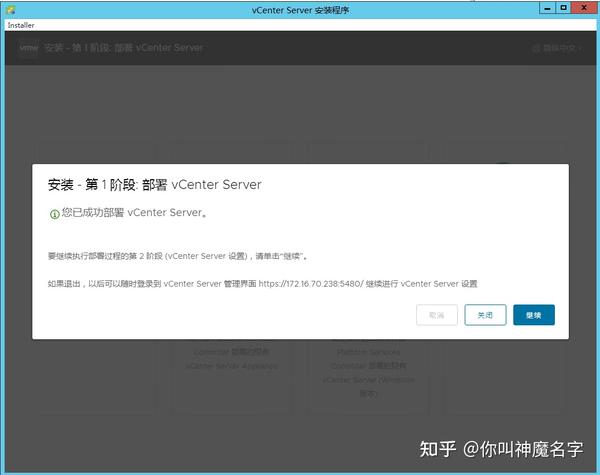Maximize the vCenter Server installer window
This screenshot has width=600, height=475.
click(x=563, y=8)
